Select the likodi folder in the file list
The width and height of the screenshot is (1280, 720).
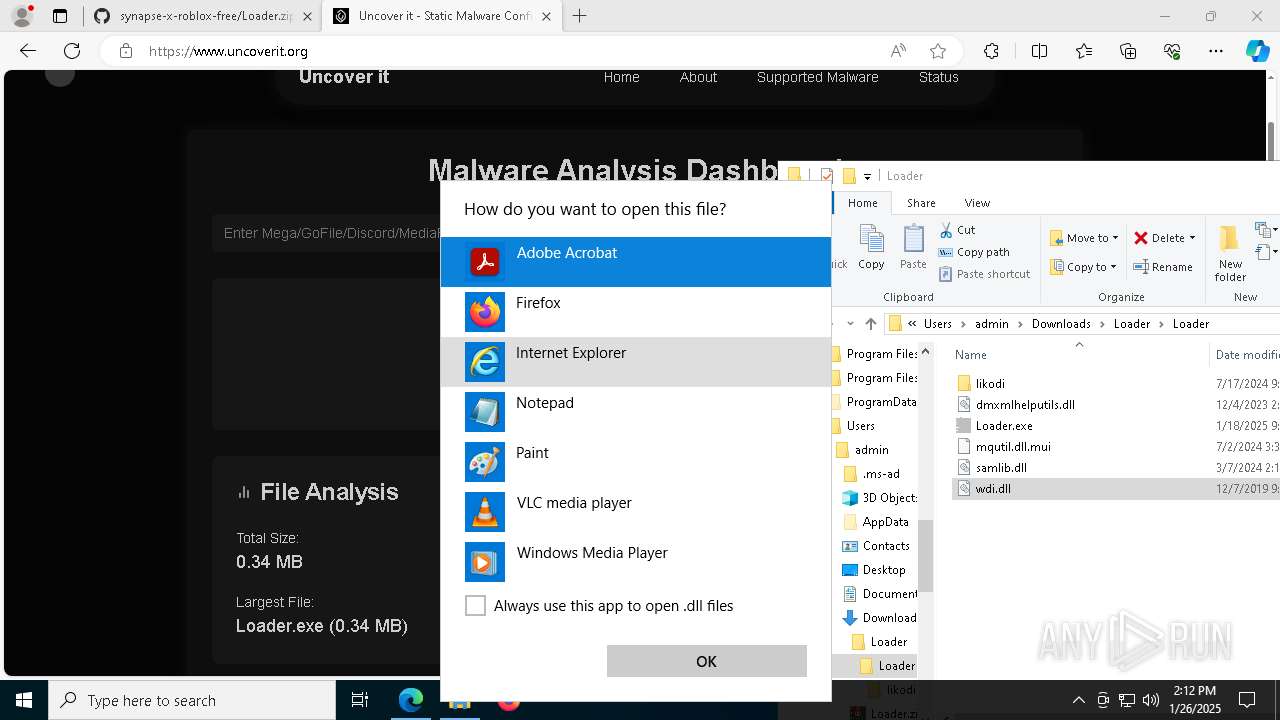pyautogui.click(x=990, y=384)
